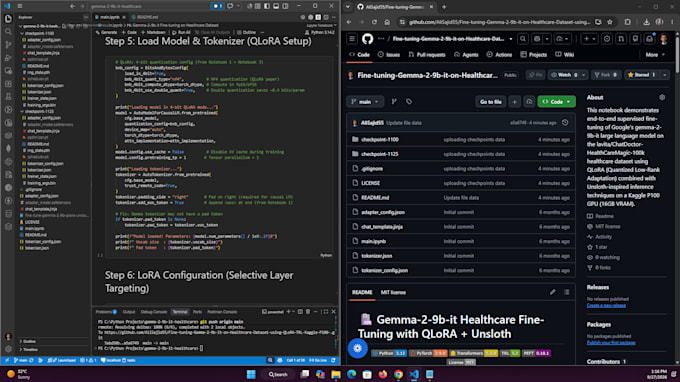
Task: Open the GitHub create new plus dropdown
Action: coord(589,39)
